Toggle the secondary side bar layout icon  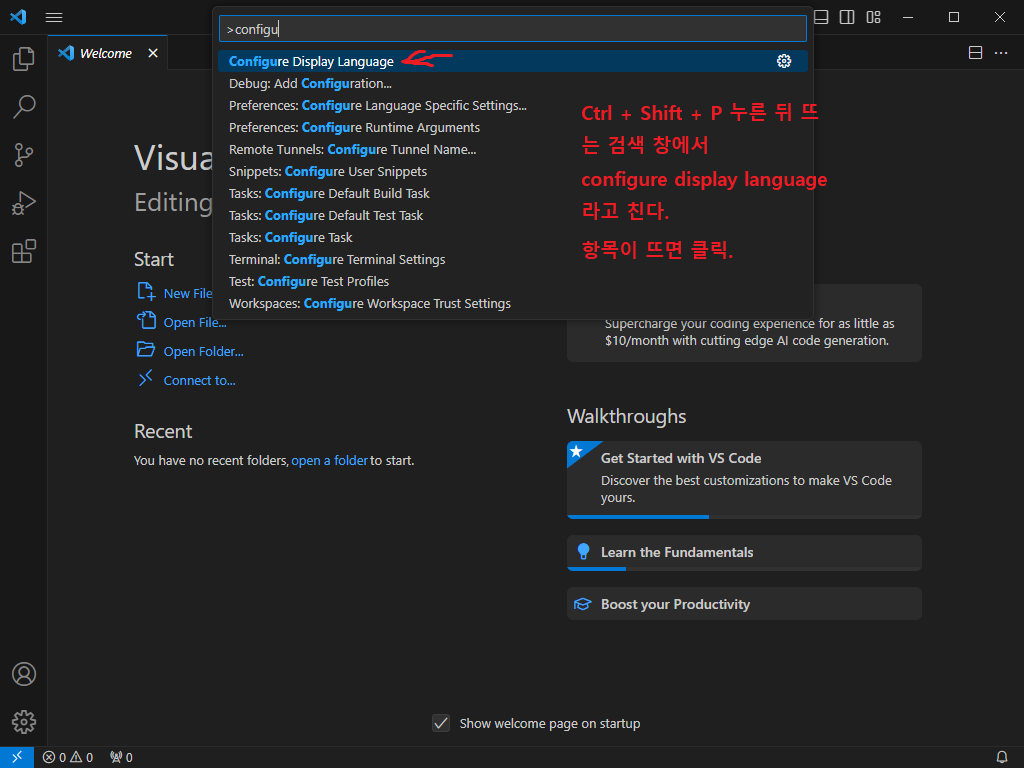point(847,18)
